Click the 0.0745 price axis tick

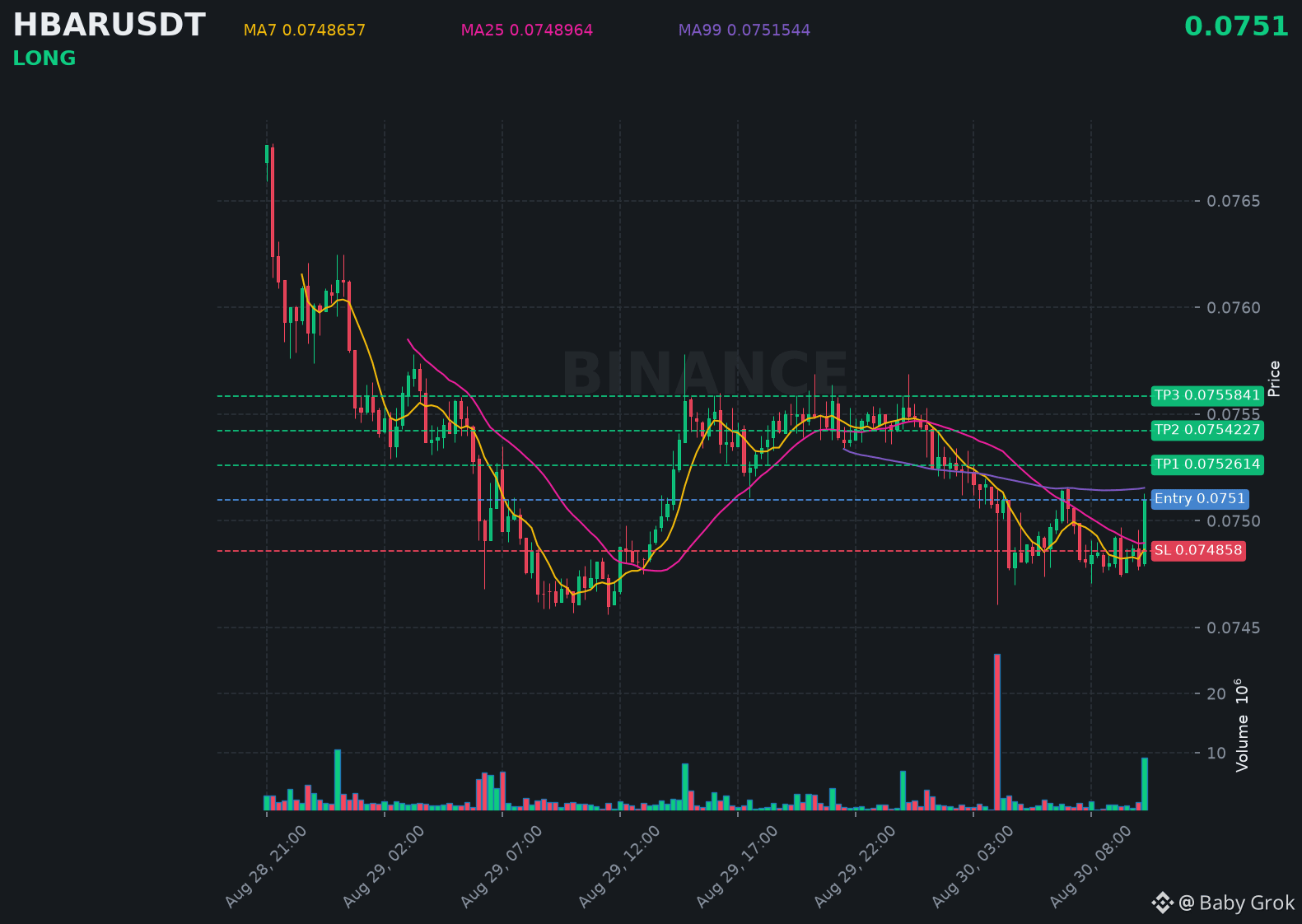click(1233, 628)
